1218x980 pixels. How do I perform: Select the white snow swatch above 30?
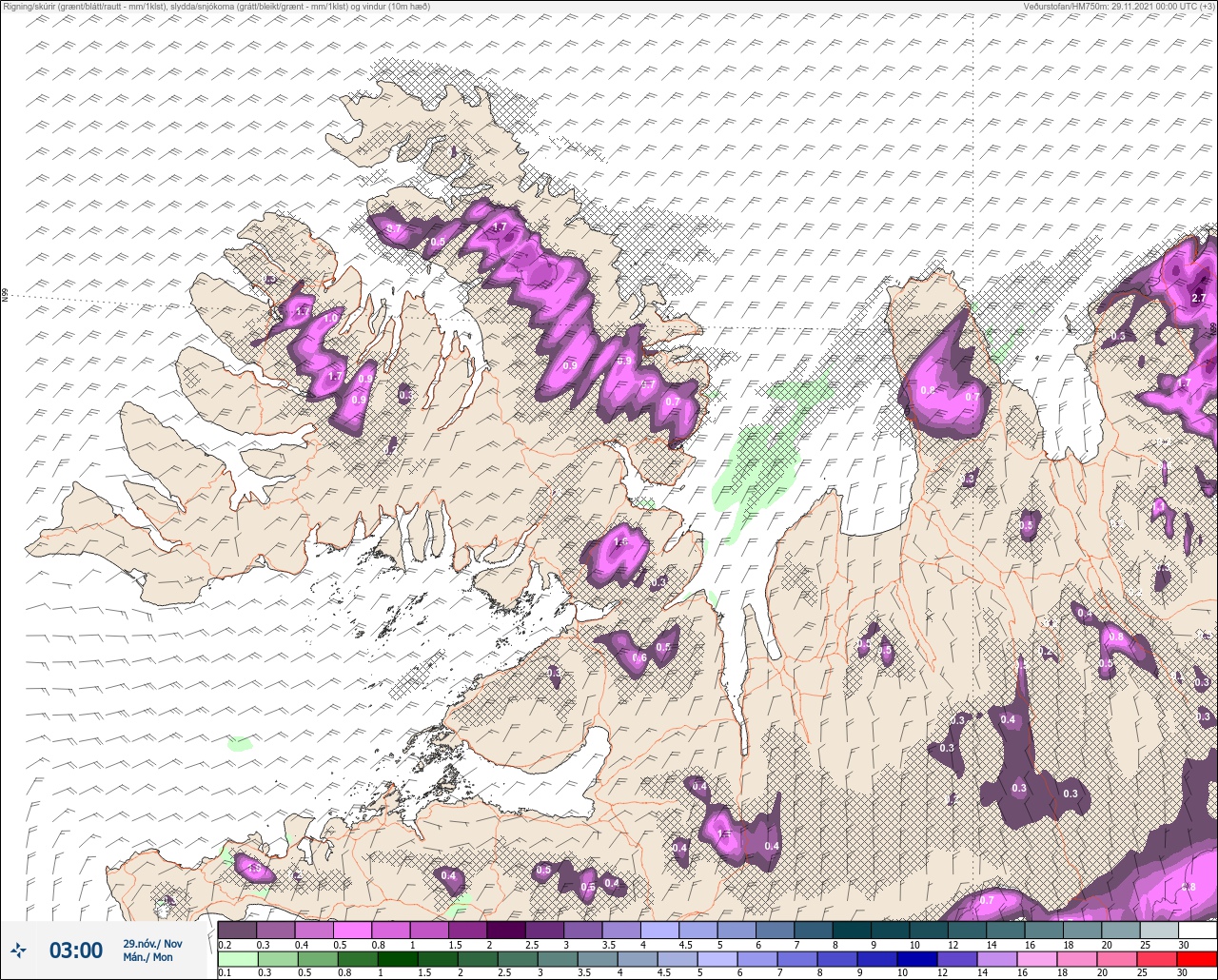1198,931
